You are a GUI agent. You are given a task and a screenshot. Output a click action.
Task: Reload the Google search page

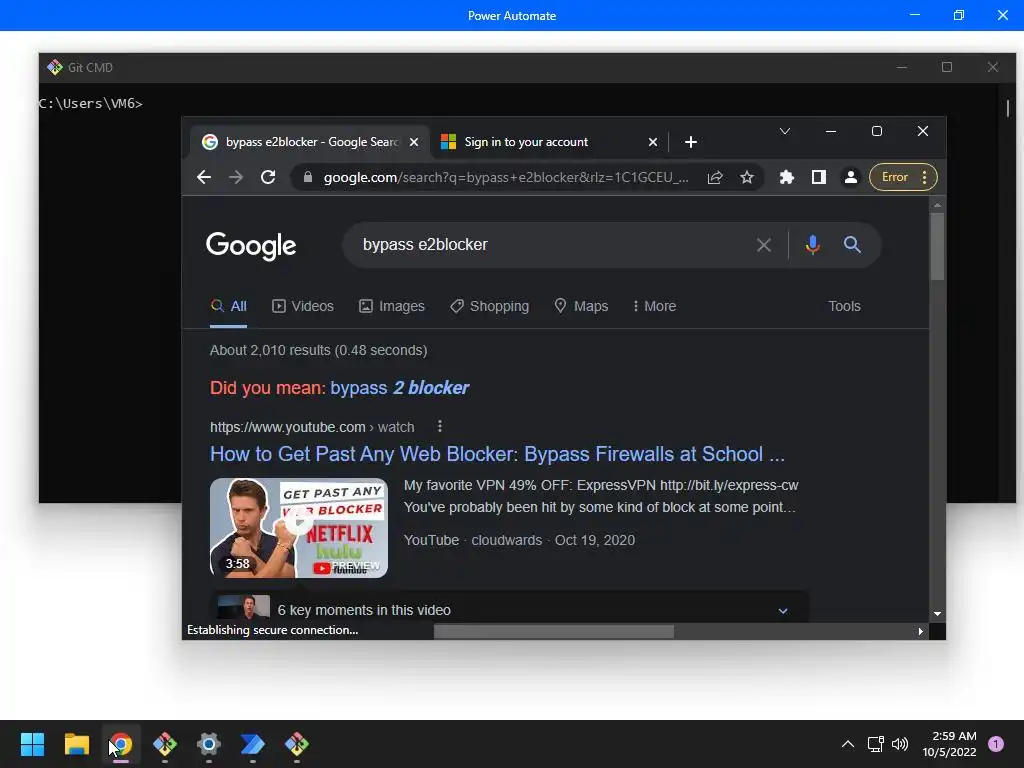[x=268, y=177]
